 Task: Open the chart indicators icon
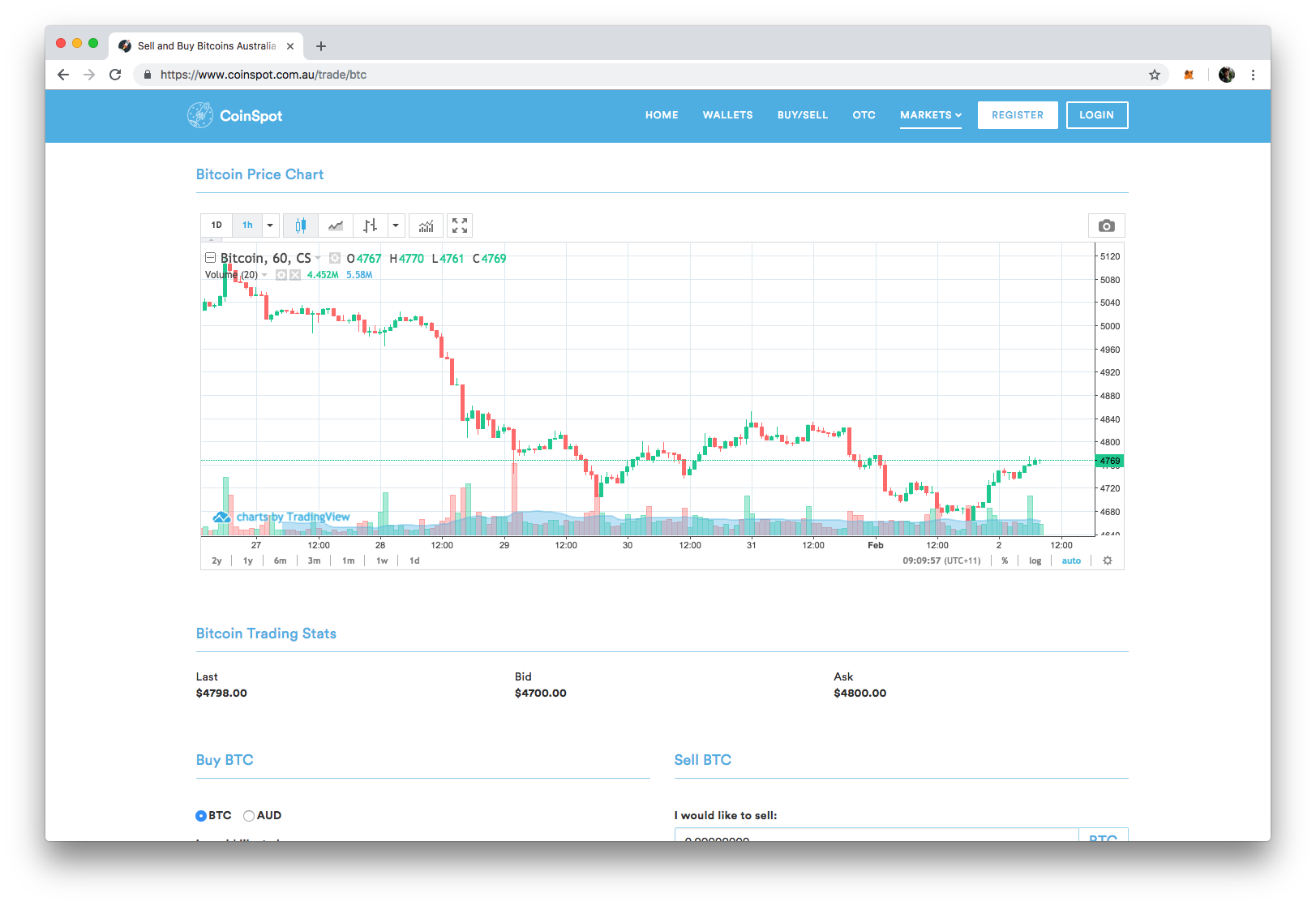pos(426,225)
